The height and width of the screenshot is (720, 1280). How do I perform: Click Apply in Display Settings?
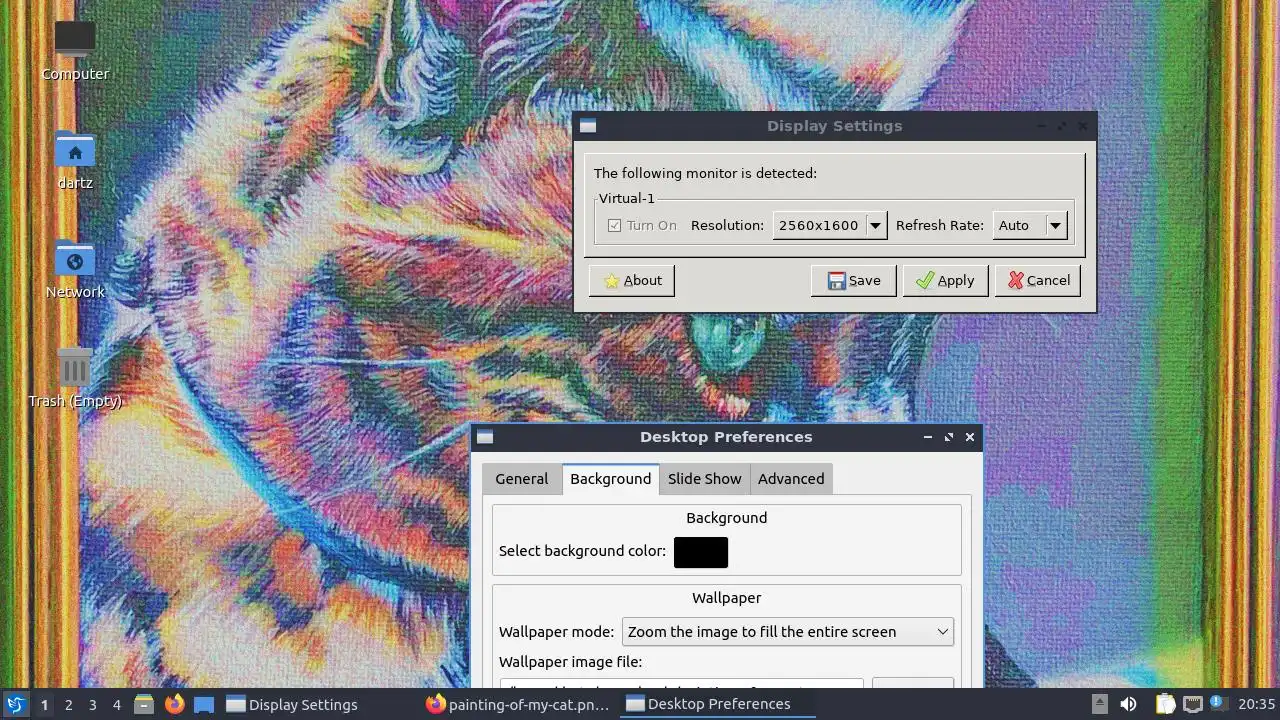click(945, 281)
